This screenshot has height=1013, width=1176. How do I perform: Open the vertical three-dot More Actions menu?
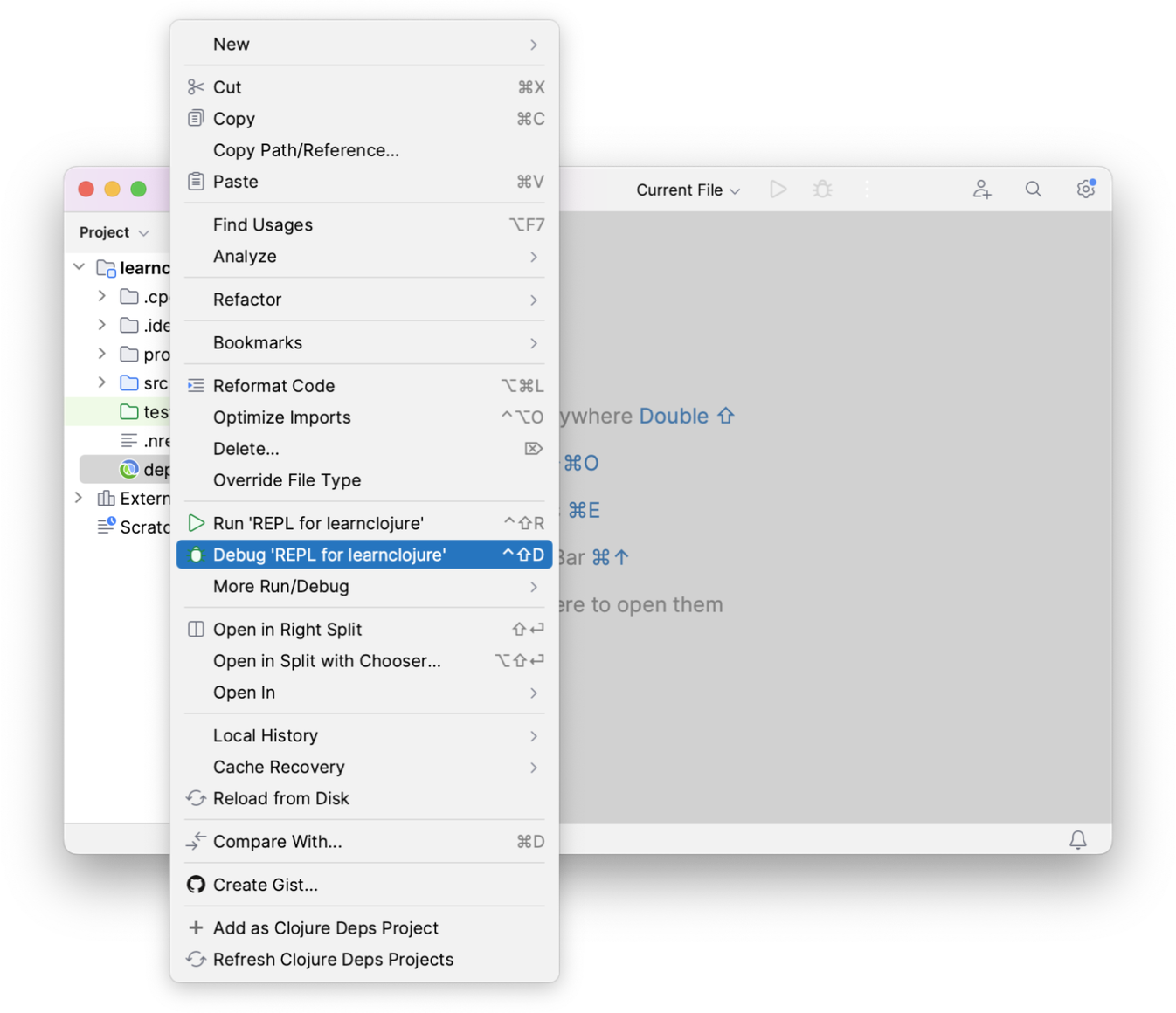pos(867,190)
